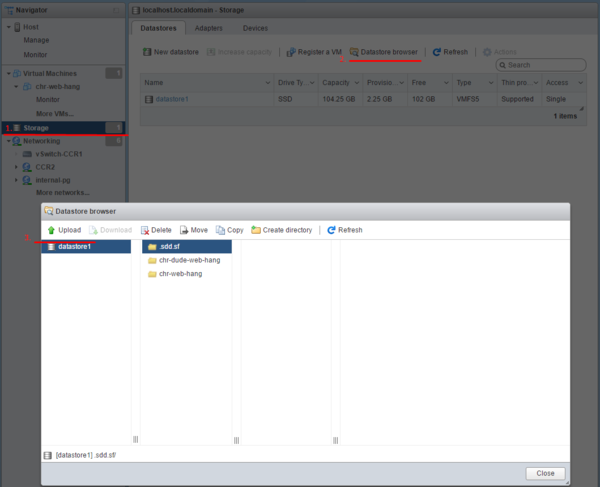Click New datastore icon in Storage toolbar

(147, 52)
